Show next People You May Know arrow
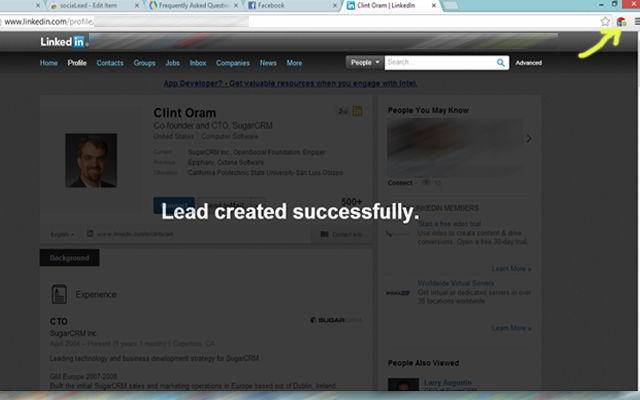The width and height of the screenshot is (640, 400). [x=529, y=138]
